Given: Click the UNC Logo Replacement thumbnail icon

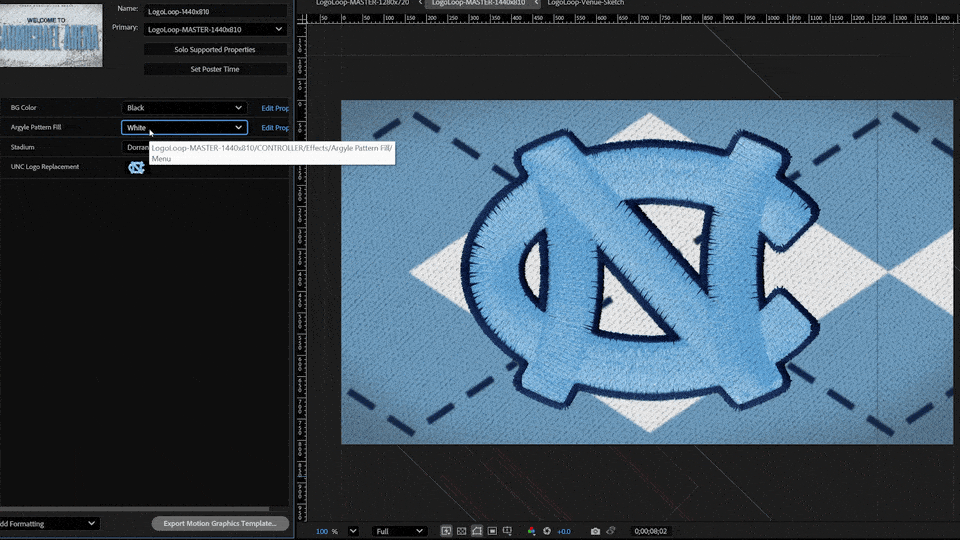Looking at the screenshot, I should [136, 167].
